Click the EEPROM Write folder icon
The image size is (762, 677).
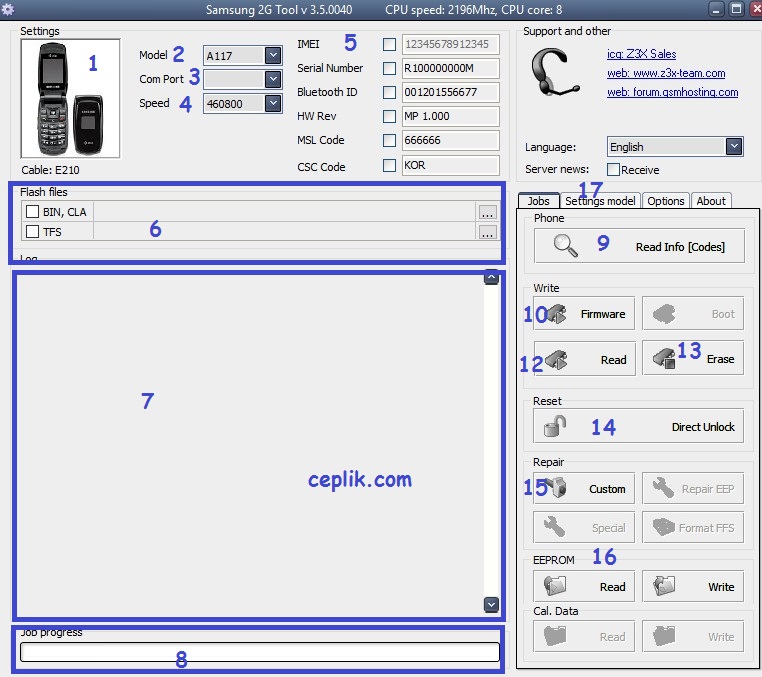664,586
